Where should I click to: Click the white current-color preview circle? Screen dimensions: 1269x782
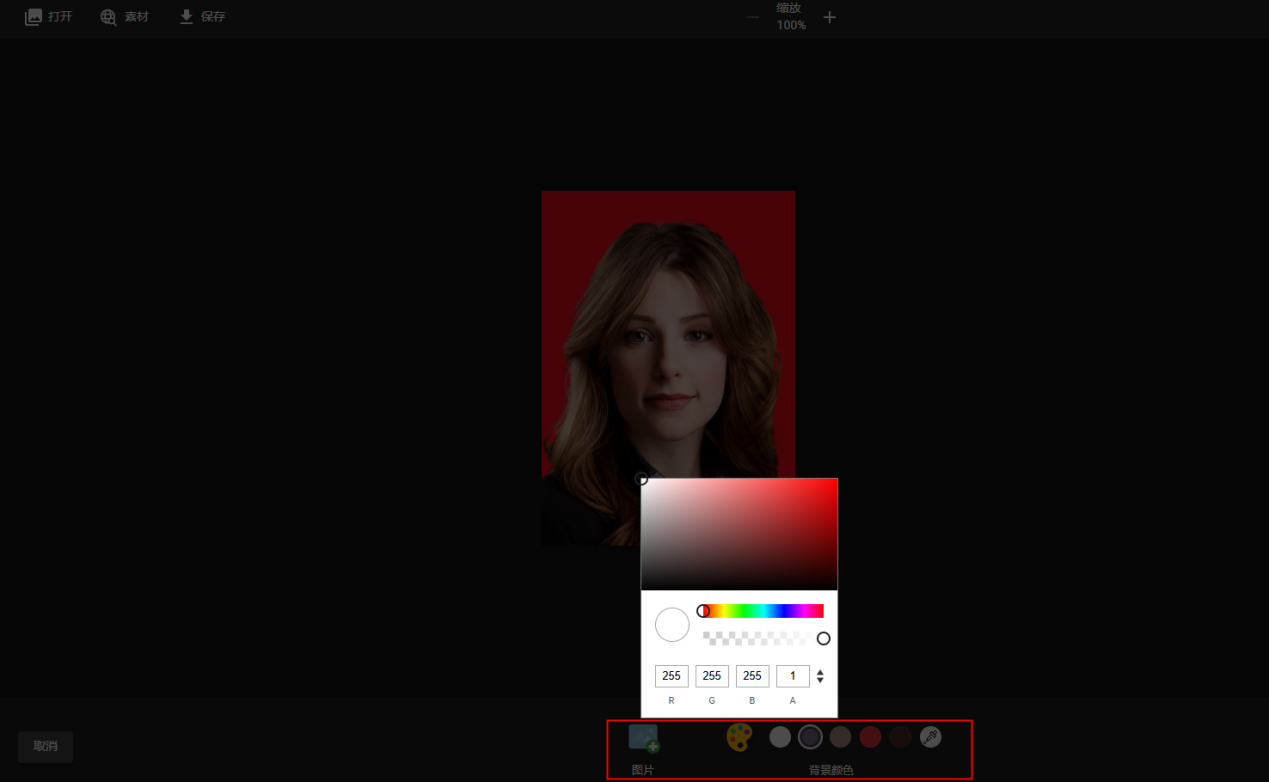click(x=672, y=624)
